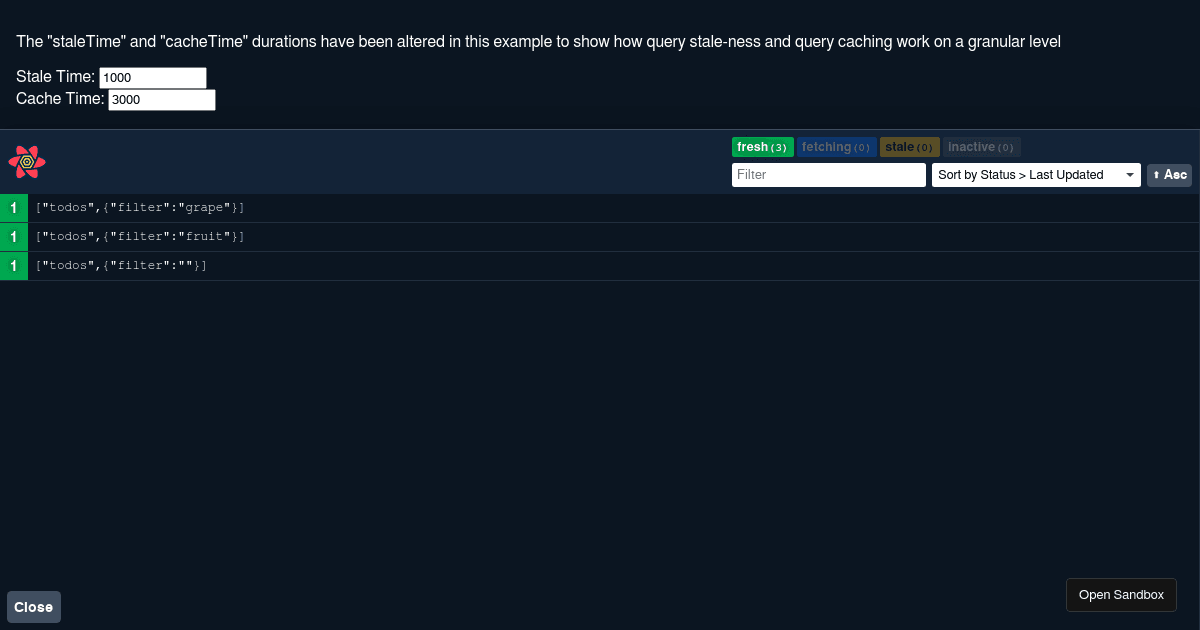
Task: Click the up arrow in Asc button
Action: (1156, 175)
